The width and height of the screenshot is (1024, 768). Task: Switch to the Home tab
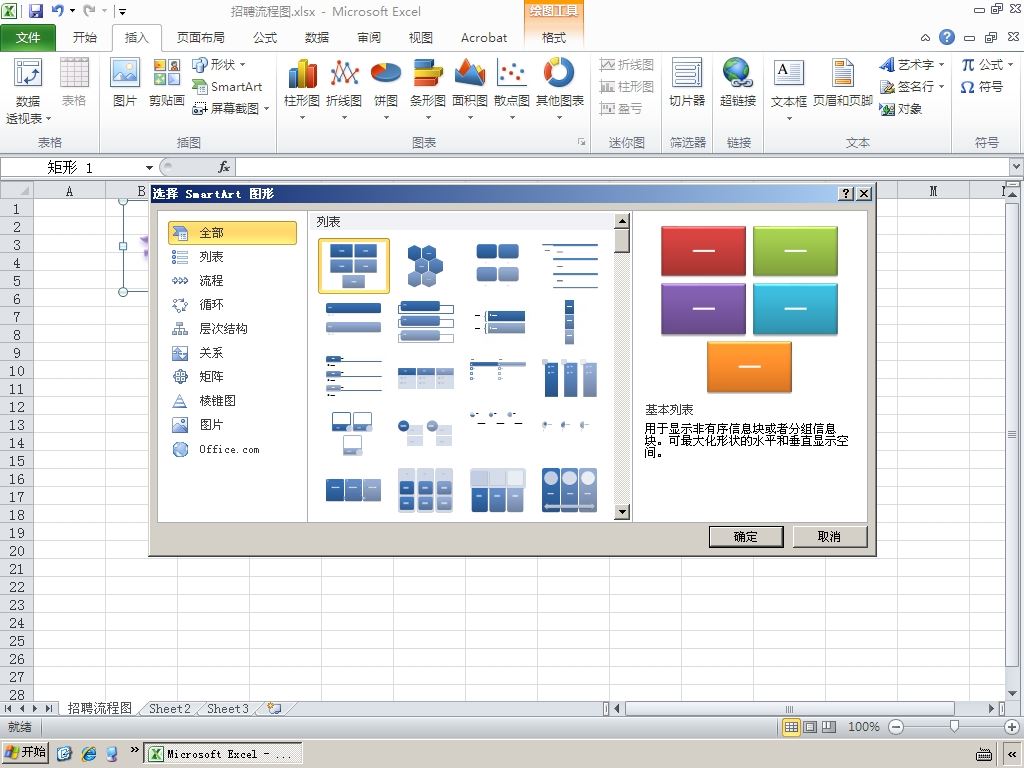[x=84, y=38]
